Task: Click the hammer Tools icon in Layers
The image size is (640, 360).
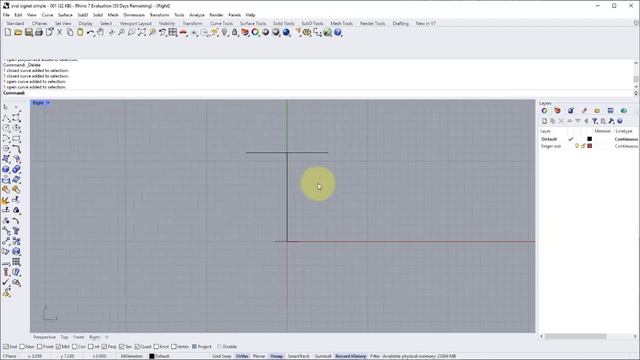Action: [611, 121]
